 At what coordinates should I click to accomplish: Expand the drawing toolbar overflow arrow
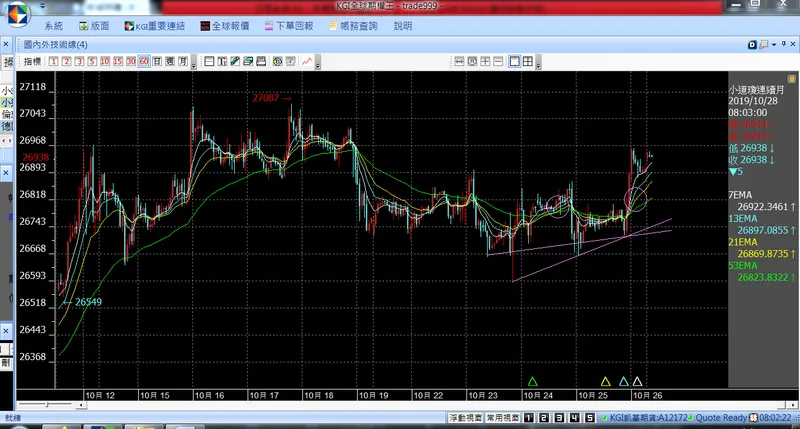click(318, 63)
